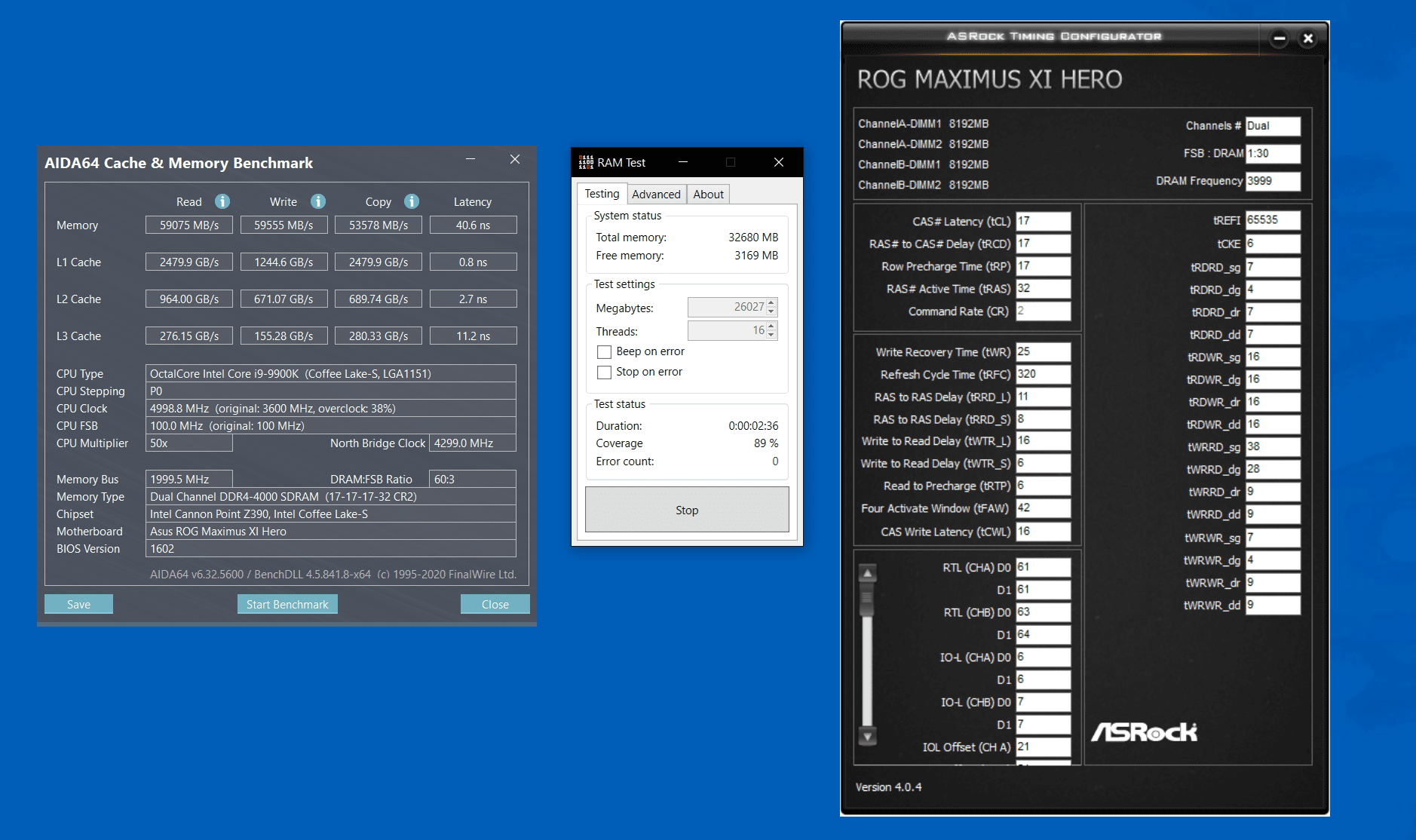This screenshot has width=1416, height=840.
Task: Click the Memory Latency value 40.6 ns
Action: pos(473,225)
